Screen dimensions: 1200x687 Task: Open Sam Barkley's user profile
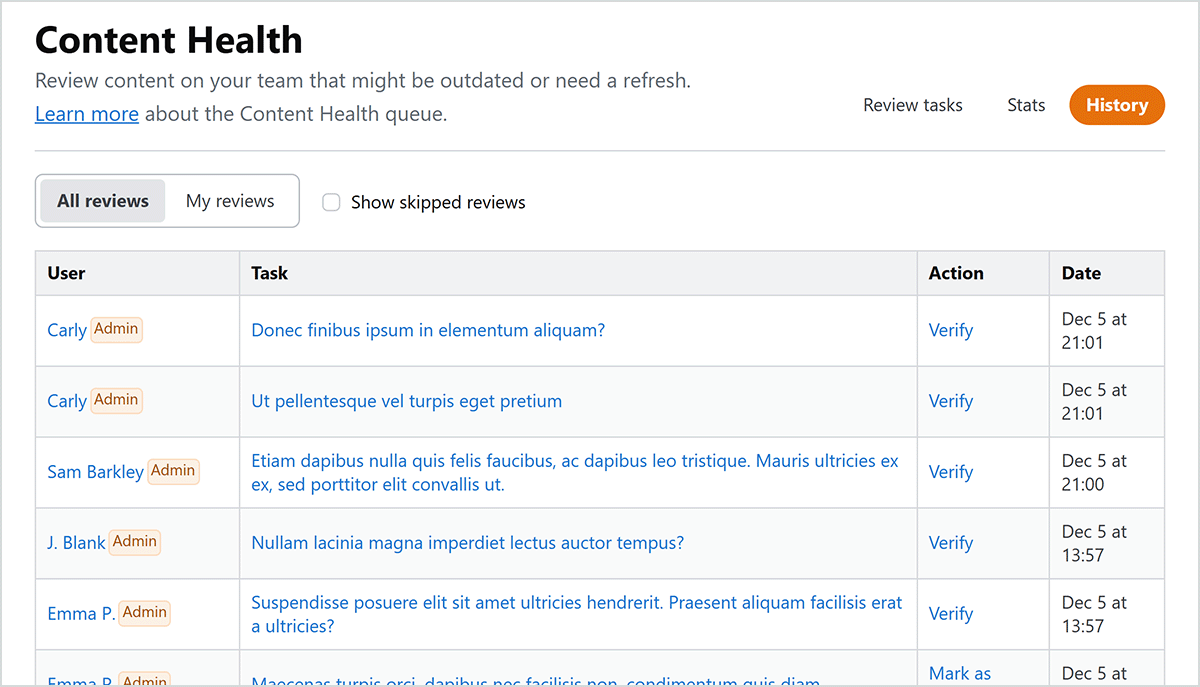(95, 472)
